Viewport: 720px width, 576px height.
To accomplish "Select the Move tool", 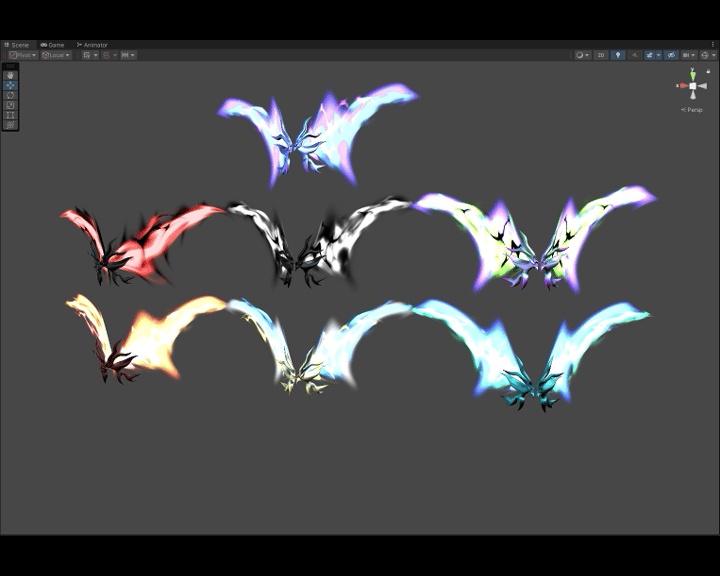I will coord(10,85).
